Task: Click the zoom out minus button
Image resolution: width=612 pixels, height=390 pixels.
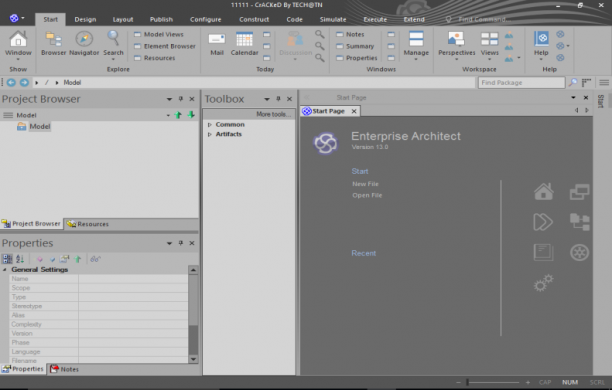Action: coord(459,383)
